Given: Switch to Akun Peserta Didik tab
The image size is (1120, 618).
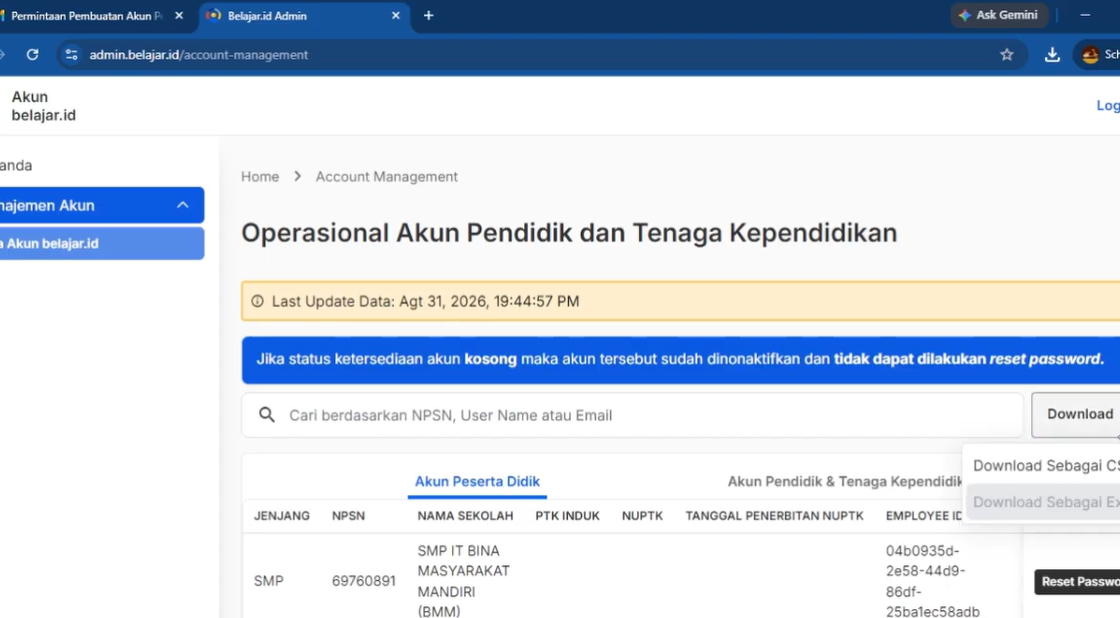Looking at the screenshot, I should point(477,482).
